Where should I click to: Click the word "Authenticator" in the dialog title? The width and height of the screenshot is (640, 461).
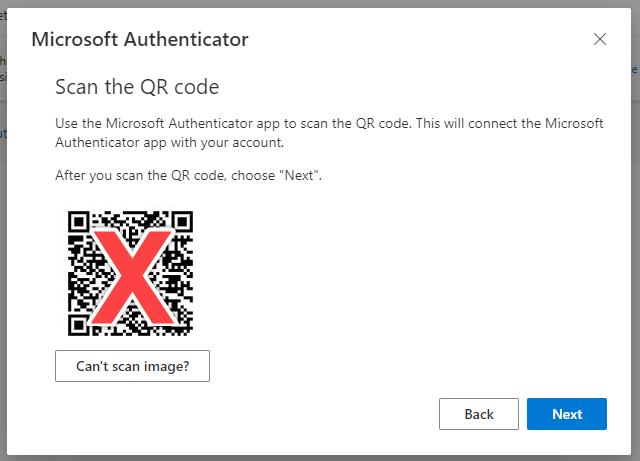[x=186, y=40]
